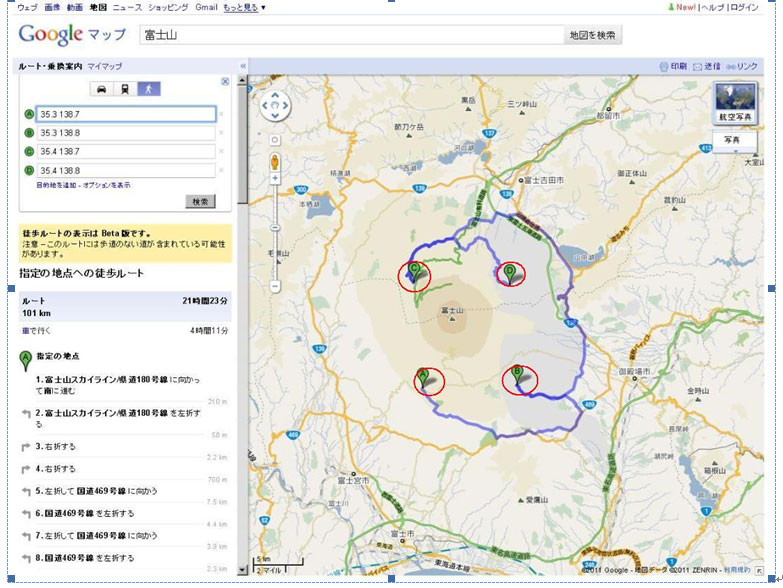This screenshot has width=783, height=588.
Task: Click the my-location circle button under pan control
Action: pyautogui.click(x=275, y=140)
